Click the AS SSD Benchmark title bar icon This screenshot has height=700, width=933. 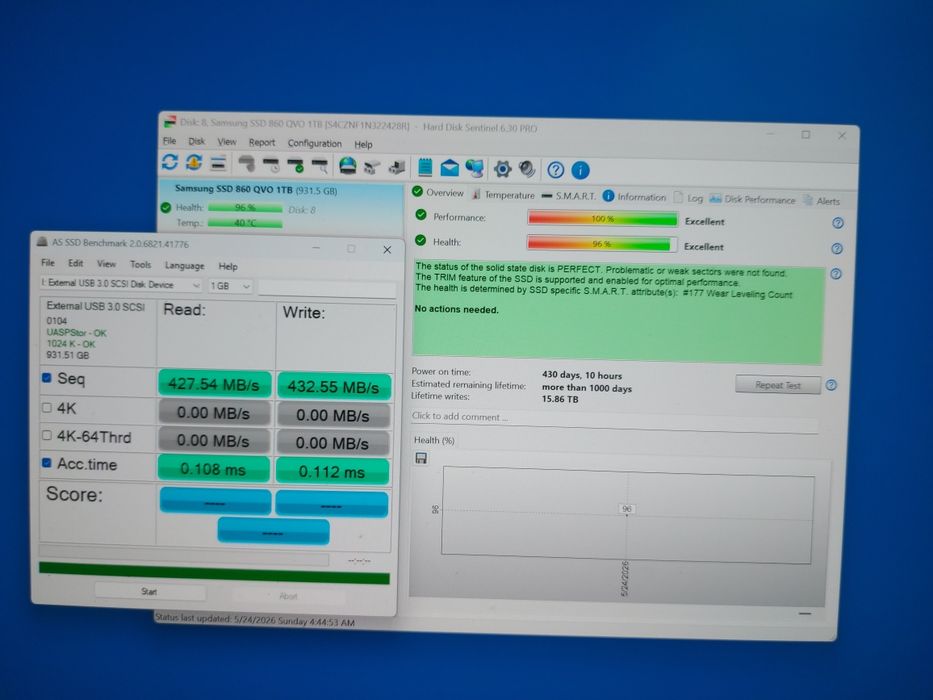click(x=42, y=242)
